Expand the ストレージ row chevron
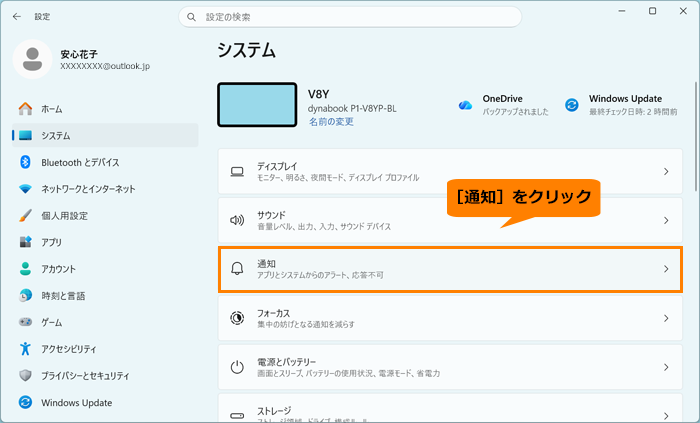This screenshot has height=423, width=700. point(666,415)
